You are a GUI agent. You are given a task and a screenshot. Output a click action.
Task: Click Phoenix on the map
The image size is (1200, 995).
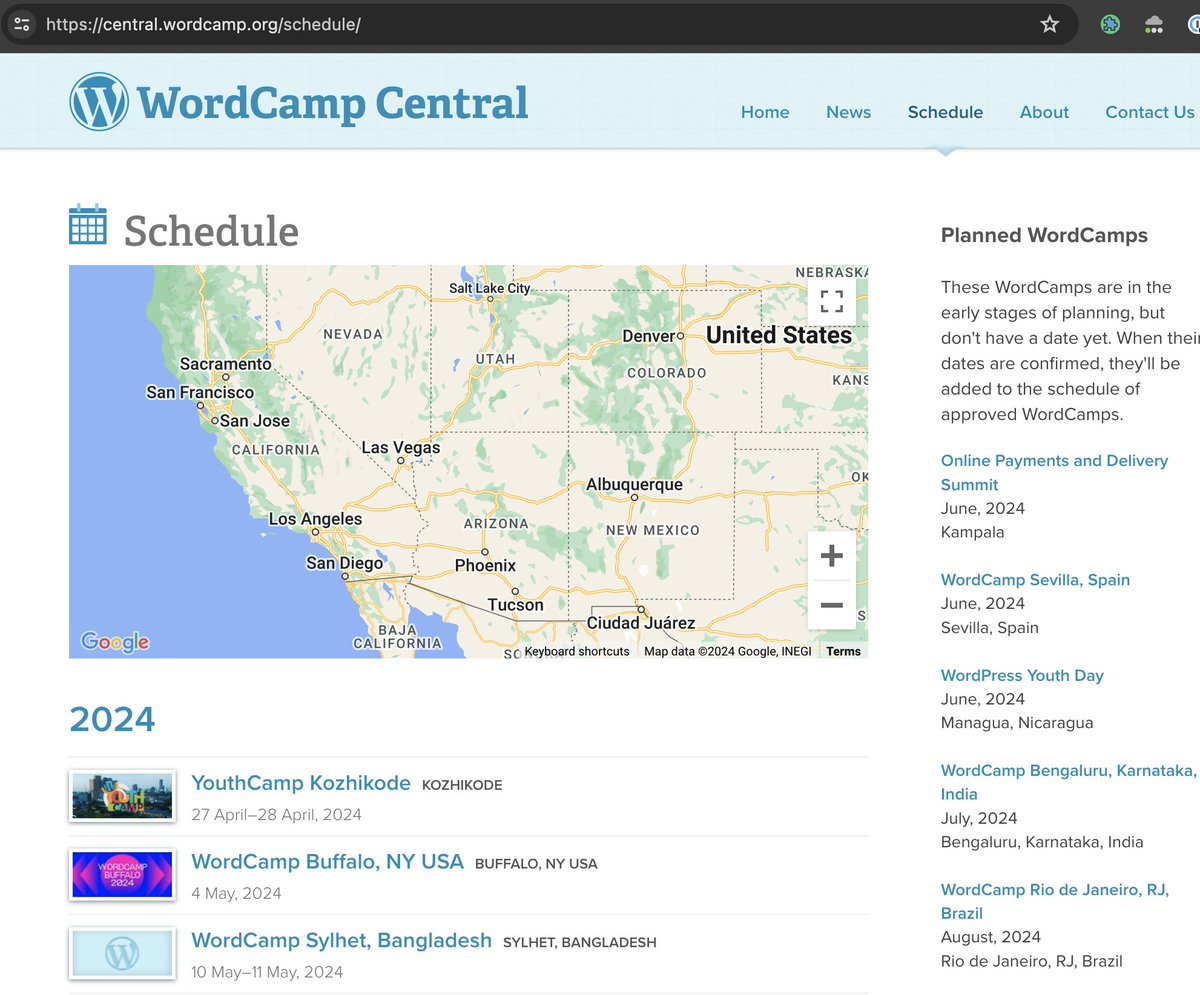pos(485,565)
